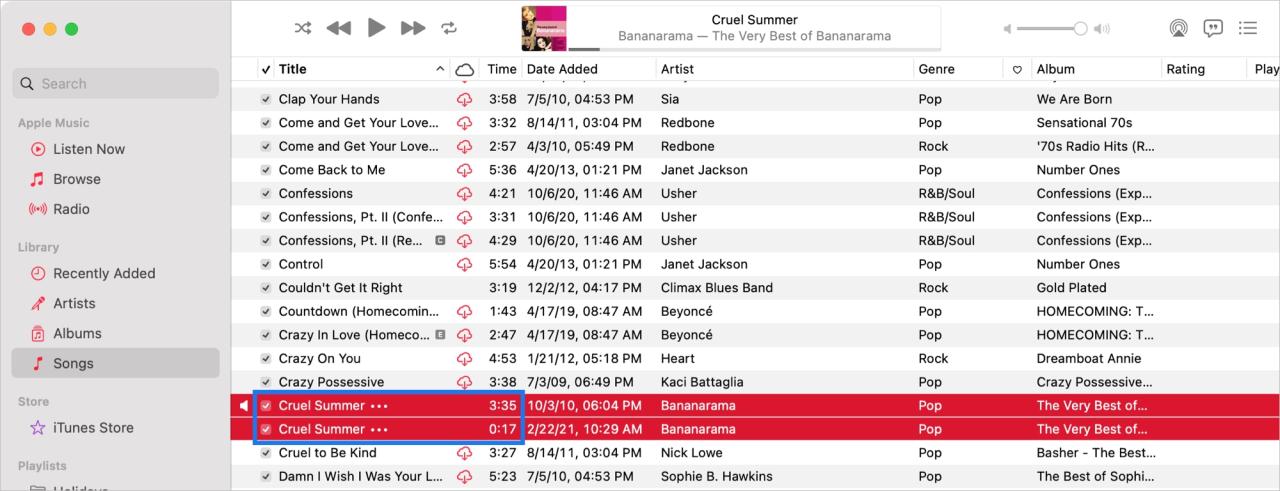Viewport: 1280px width, 491px height.
Task: Download Crazy Possessive from cloud
Action: tap(464, 382)
